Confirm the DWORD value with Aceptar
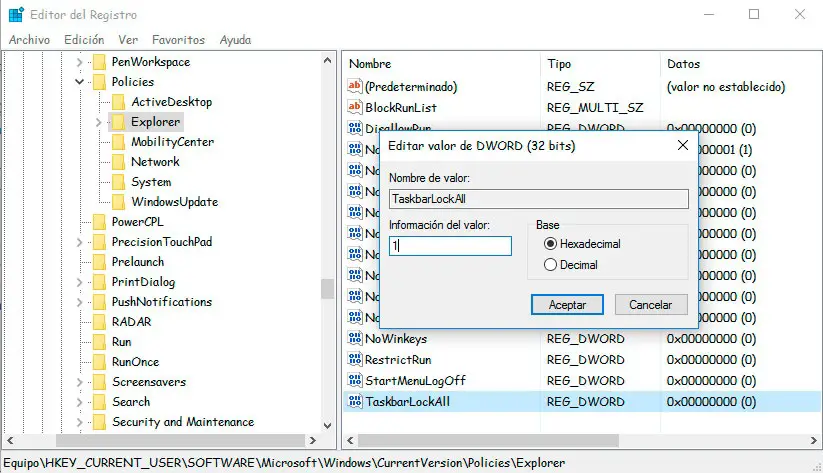823x473 pixels. (x=567, y=304)
